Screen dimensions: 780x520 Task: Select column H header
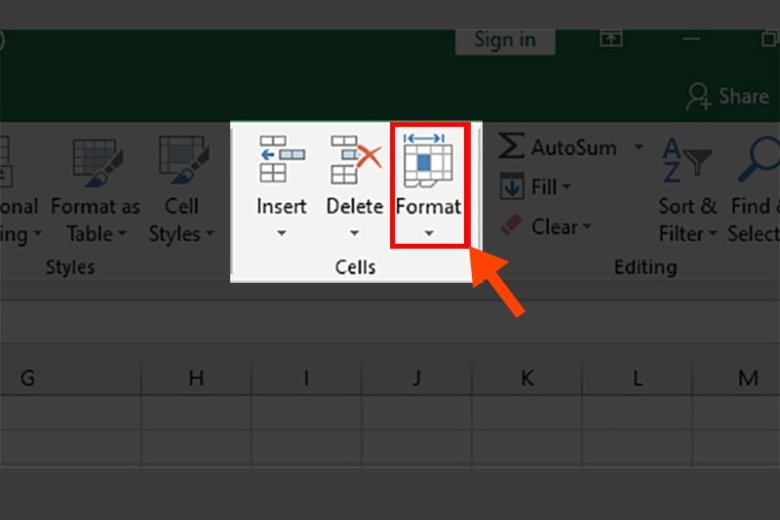(196, 378)
